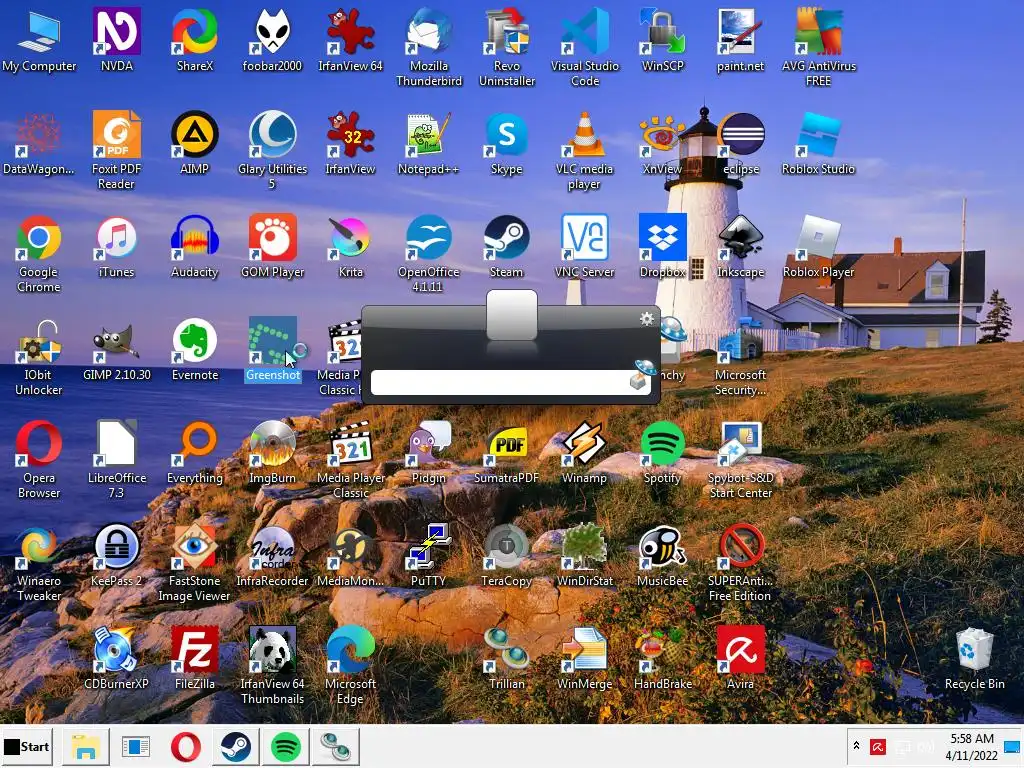Select the Dropbox shortcut
The width and height of the screenshot is (1024, 768).
pyautogui.click(x=662, y=246)
